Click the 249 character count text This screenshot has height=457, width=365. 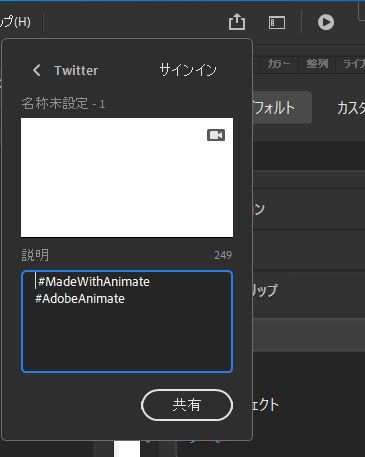click(223, 255)
